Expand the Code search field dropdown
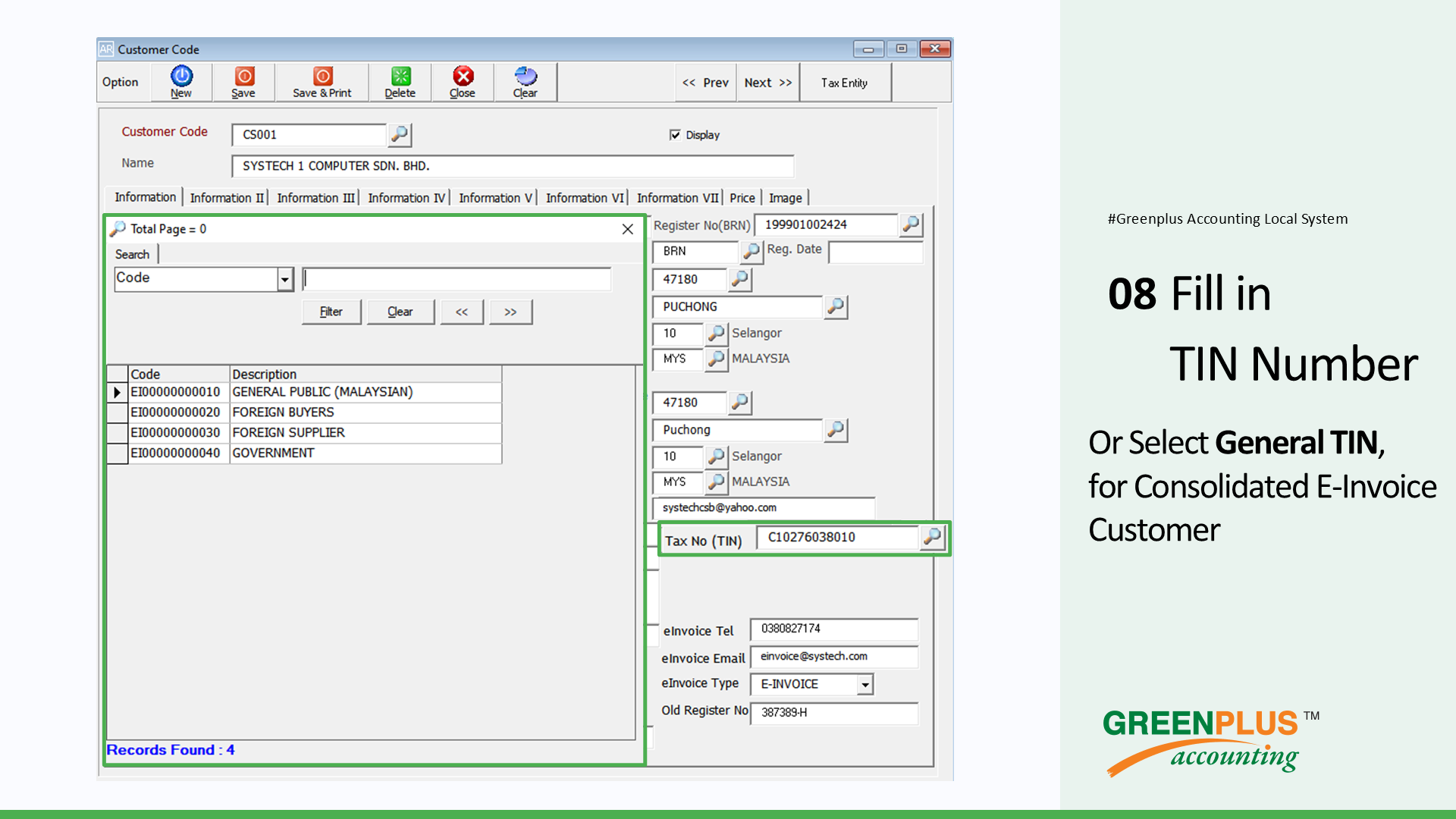 click(x=285, y=279)
